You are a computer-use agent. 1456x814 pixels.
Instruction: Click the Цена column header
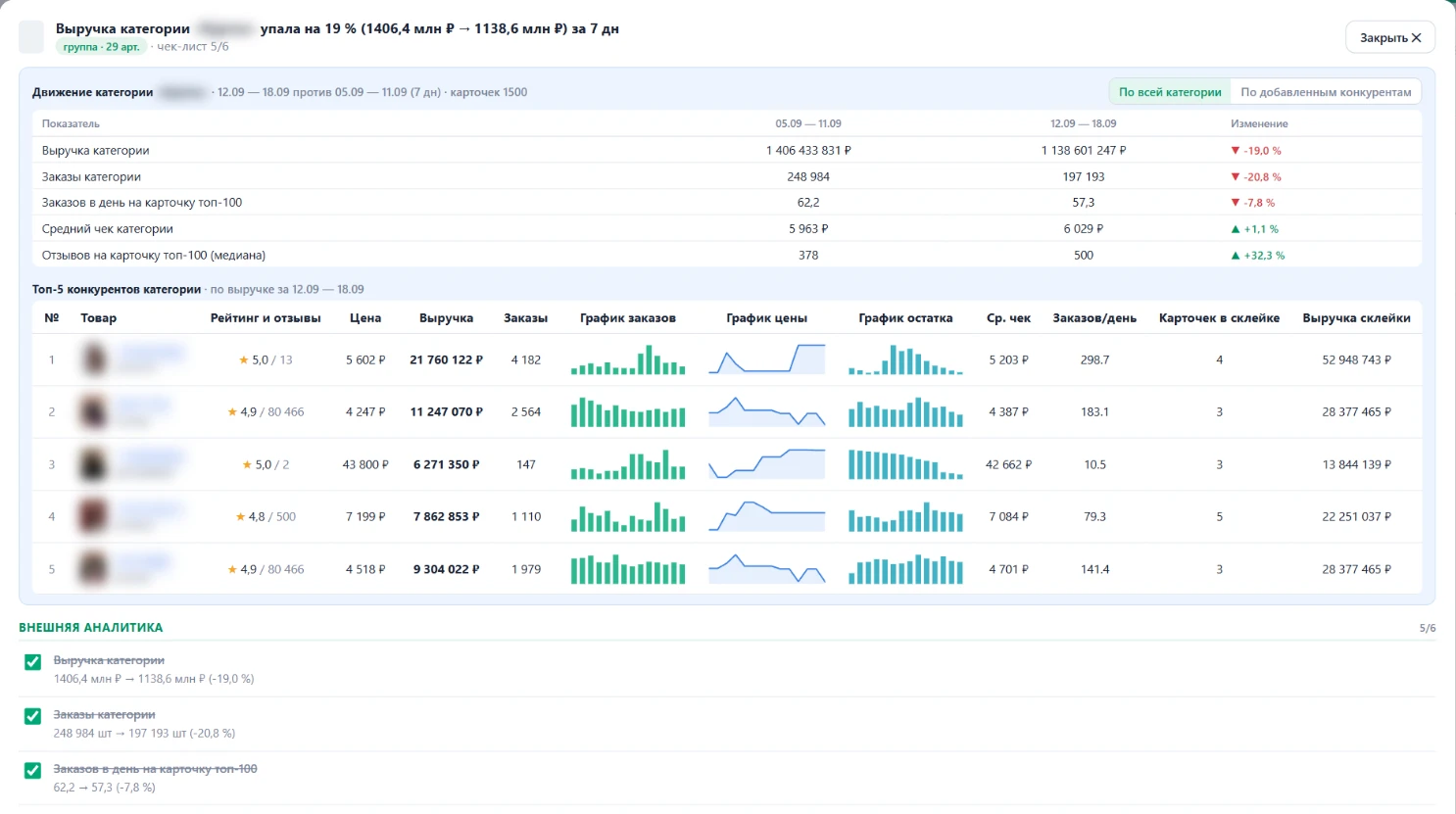point(365,318)
